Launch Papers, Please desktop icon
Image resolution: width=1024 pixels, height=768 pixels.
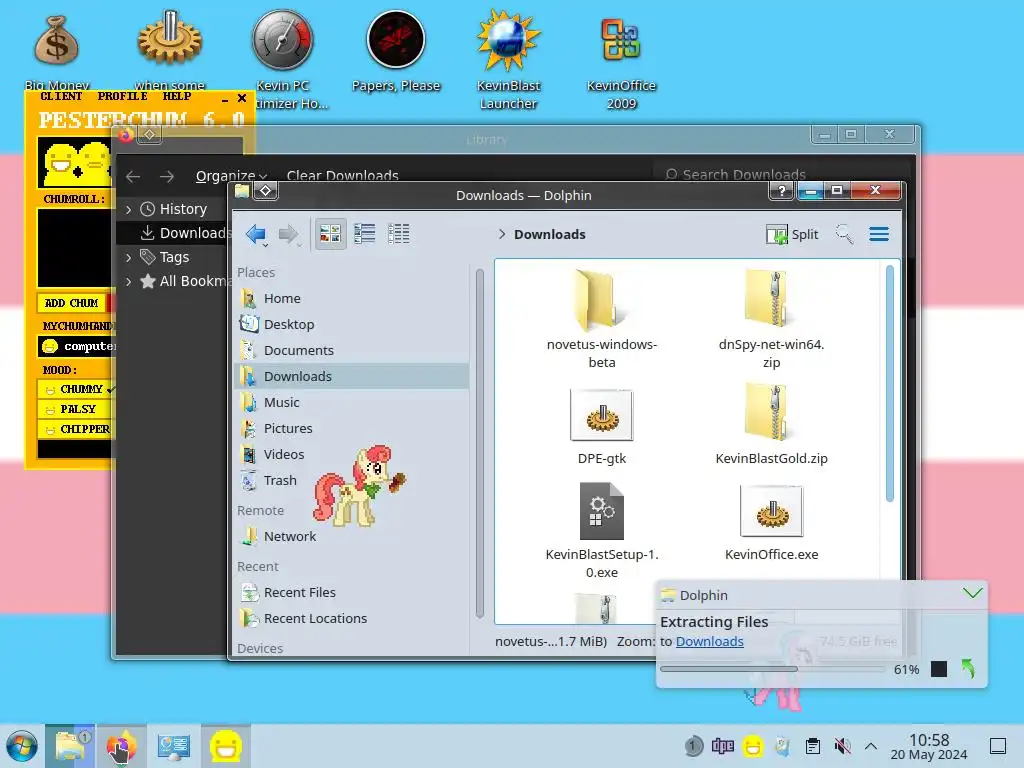tap(396, 49)
